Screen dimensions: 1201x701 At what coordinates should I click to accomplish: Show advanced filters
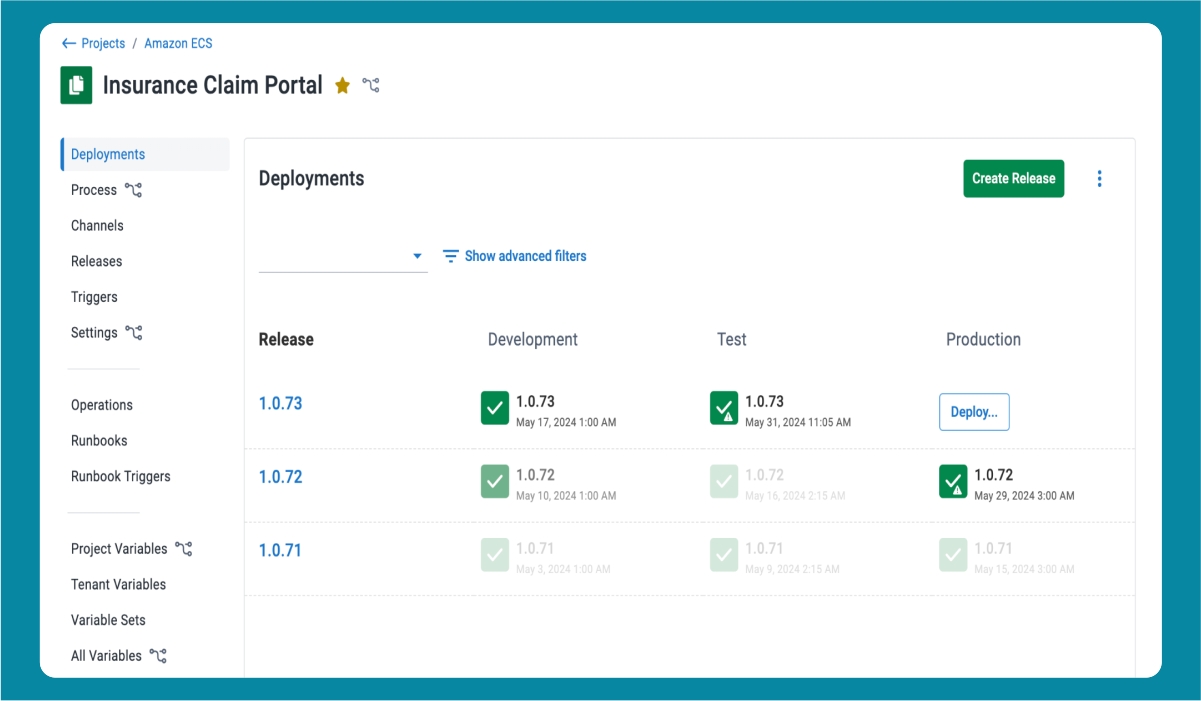click(525, 256)
